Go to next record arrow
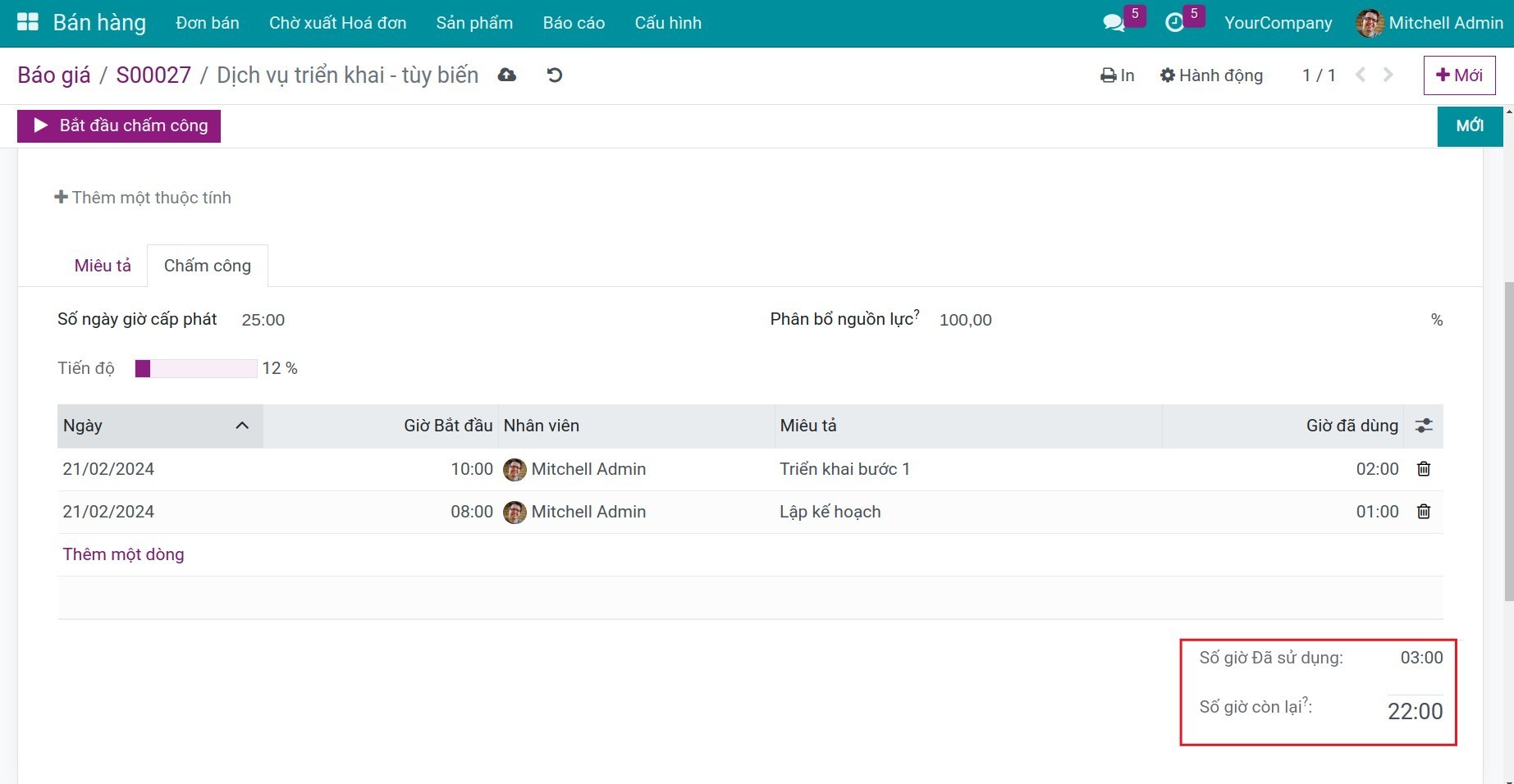Viewport: 1514px width, 784px height. click(x=1388, y=75)
